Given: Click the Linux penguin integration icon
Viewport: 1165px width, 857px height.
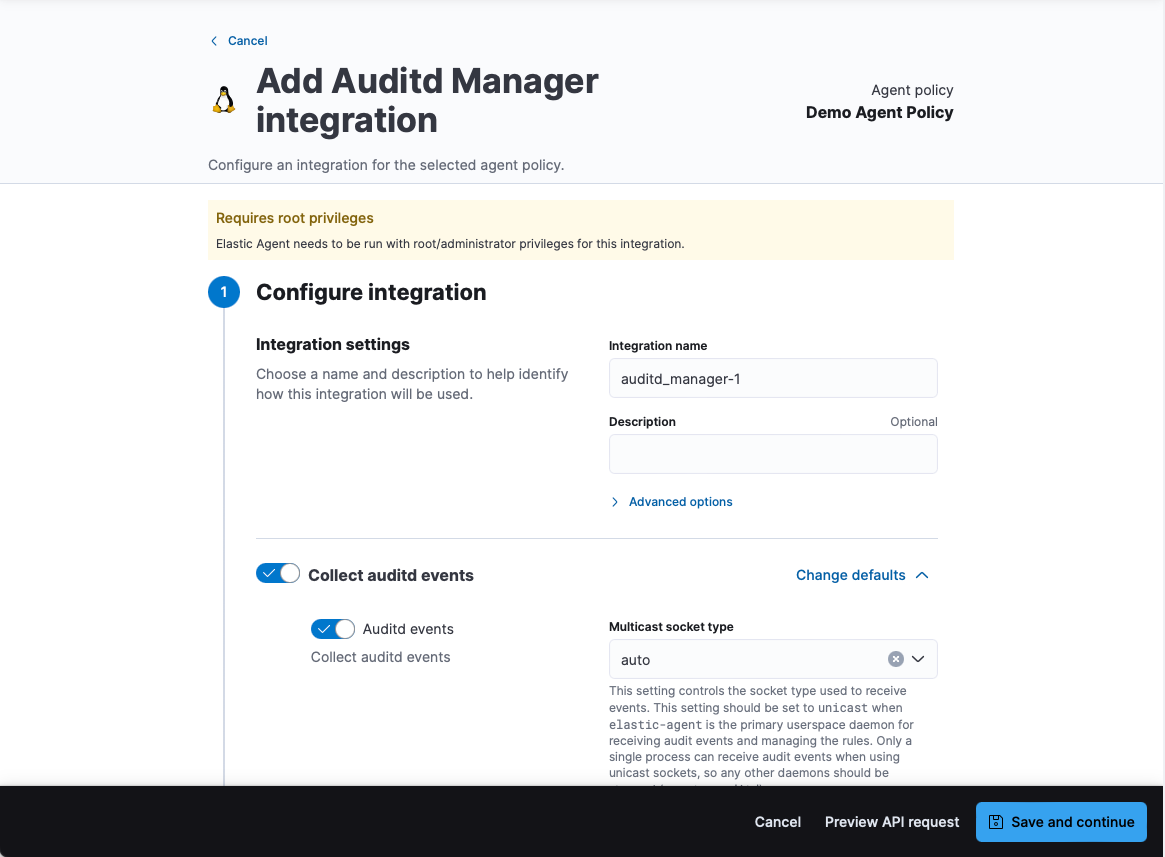Looking at the screenshot, I should (x=224, y=100).
